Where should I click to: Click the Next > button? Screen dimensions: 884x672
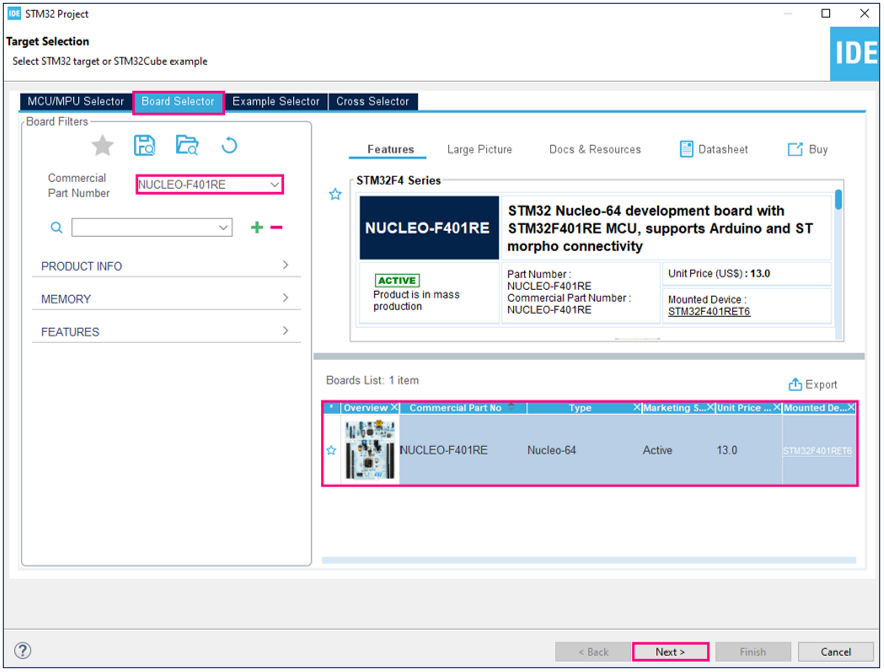tap(670, 652)
